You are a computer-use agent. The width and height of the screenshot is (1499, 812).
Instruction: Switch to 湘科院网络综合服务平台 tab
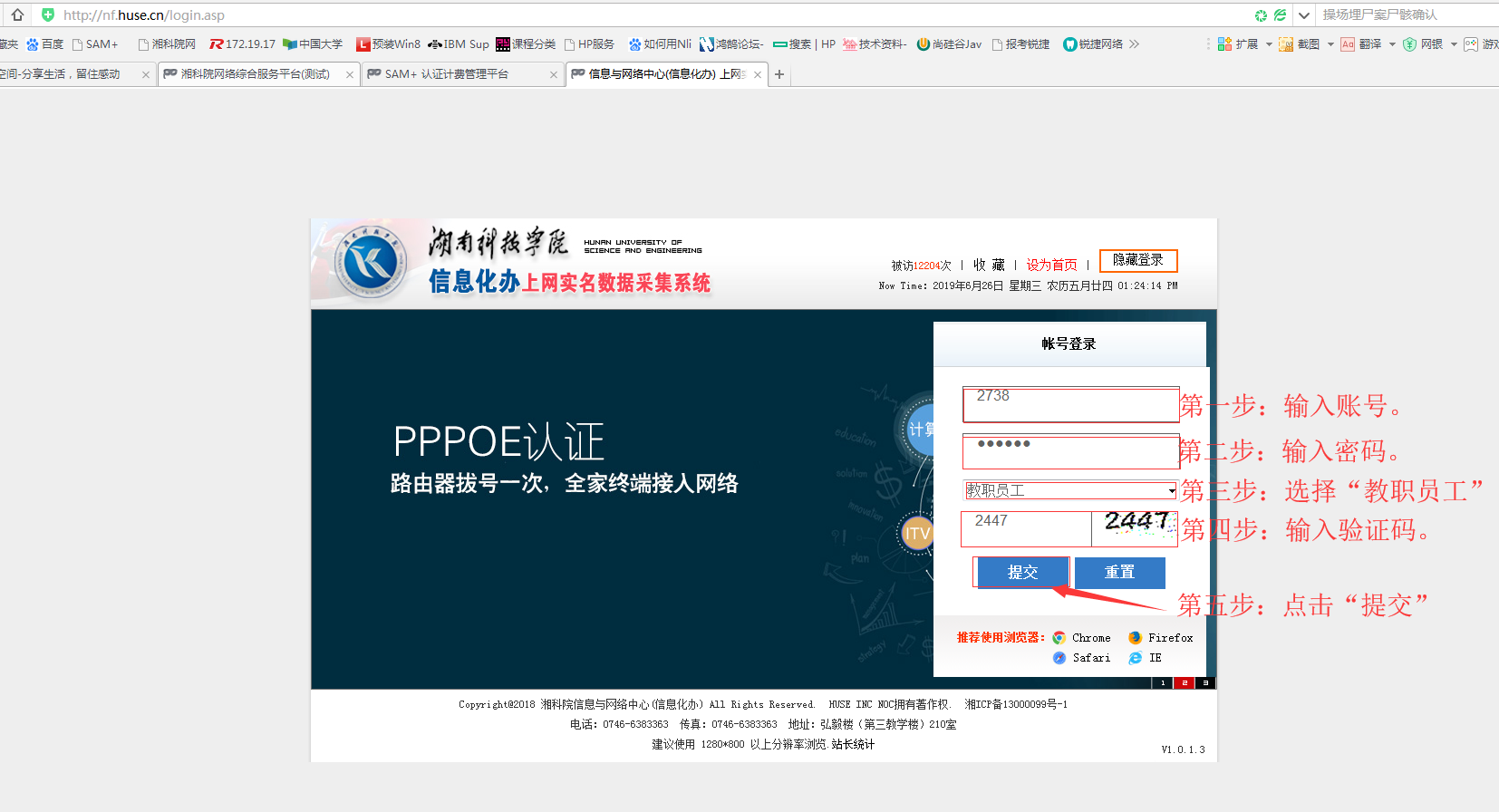254,74
